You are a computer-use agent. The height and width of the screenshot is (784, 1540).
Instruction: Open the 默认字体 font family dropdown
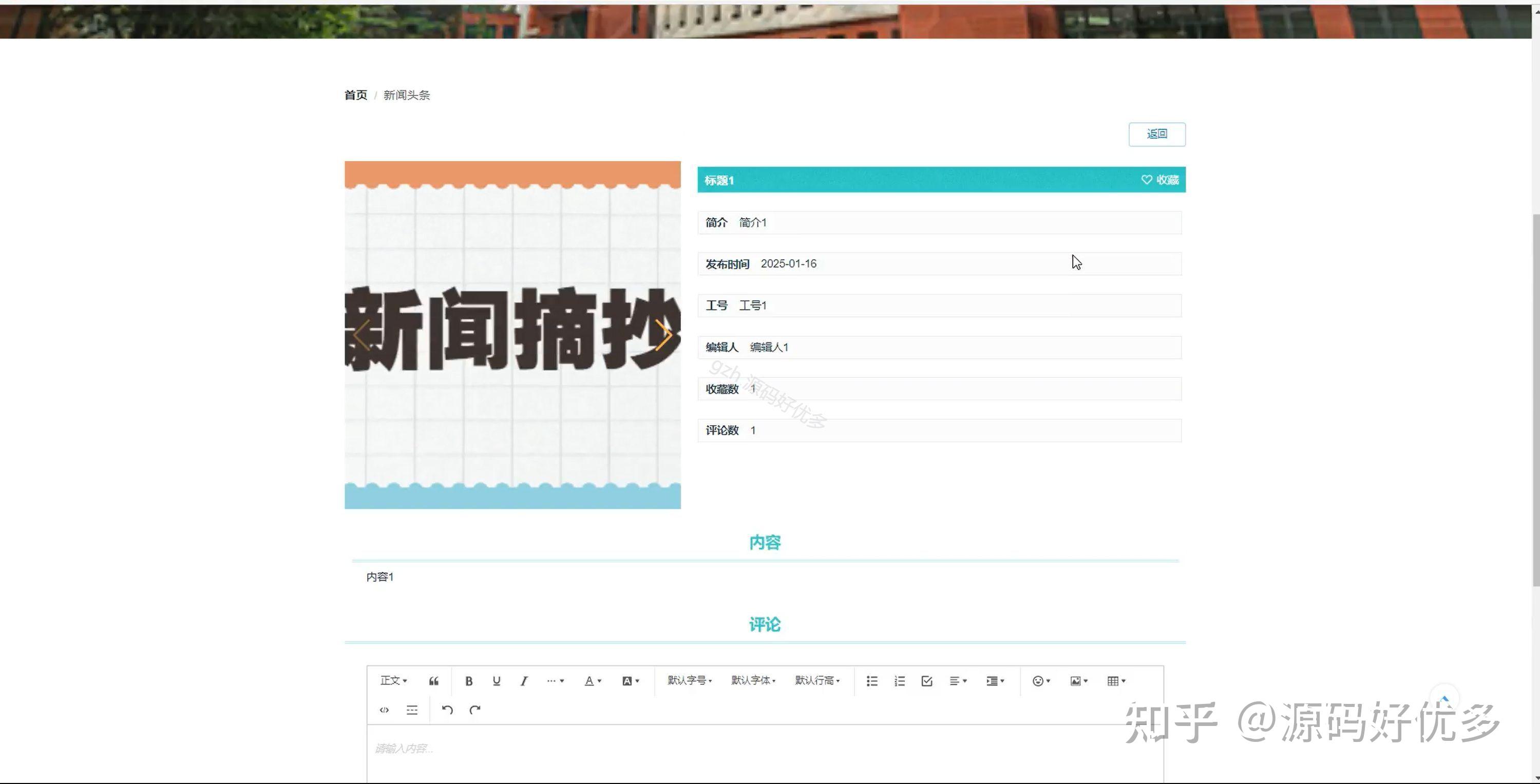tap(753, 681)
